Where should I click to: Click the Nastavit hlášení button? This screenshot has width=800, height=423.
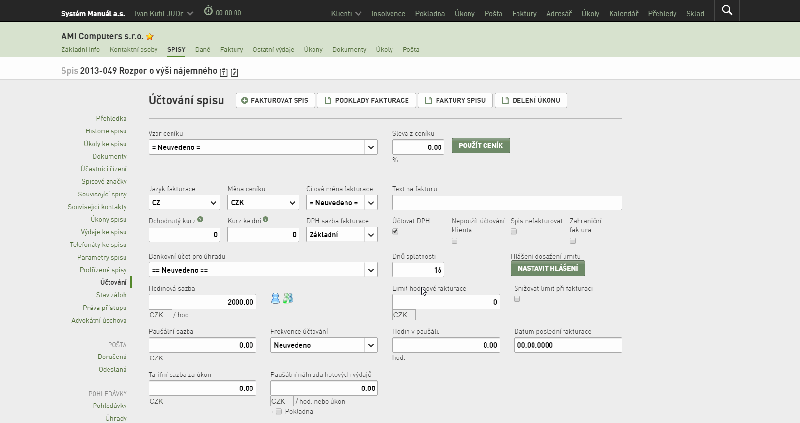548,268
